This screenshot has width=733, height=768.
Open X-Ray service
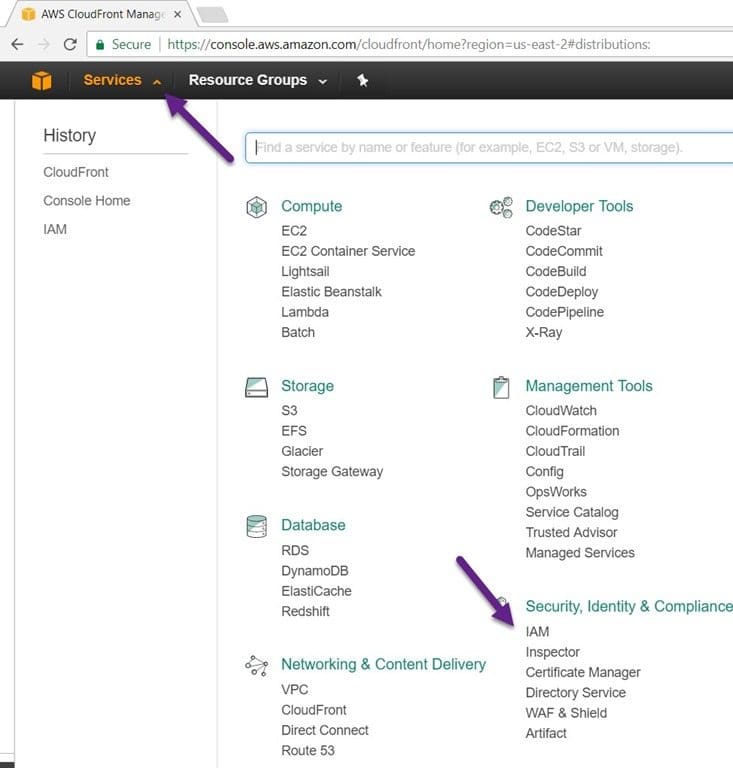(x=544, y=333)
